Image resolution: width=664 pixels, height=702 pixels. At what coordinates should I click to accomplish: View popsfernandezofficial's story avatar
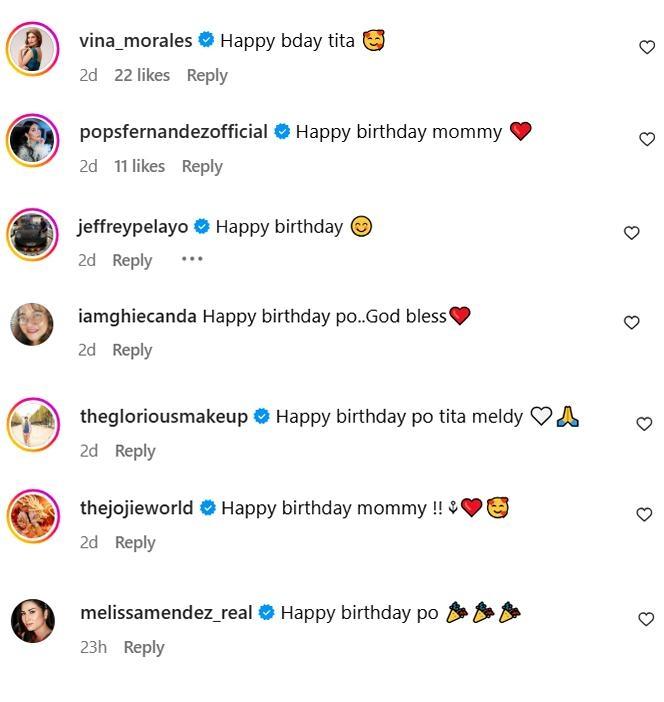pyautogui.click(x=32, y=139)
